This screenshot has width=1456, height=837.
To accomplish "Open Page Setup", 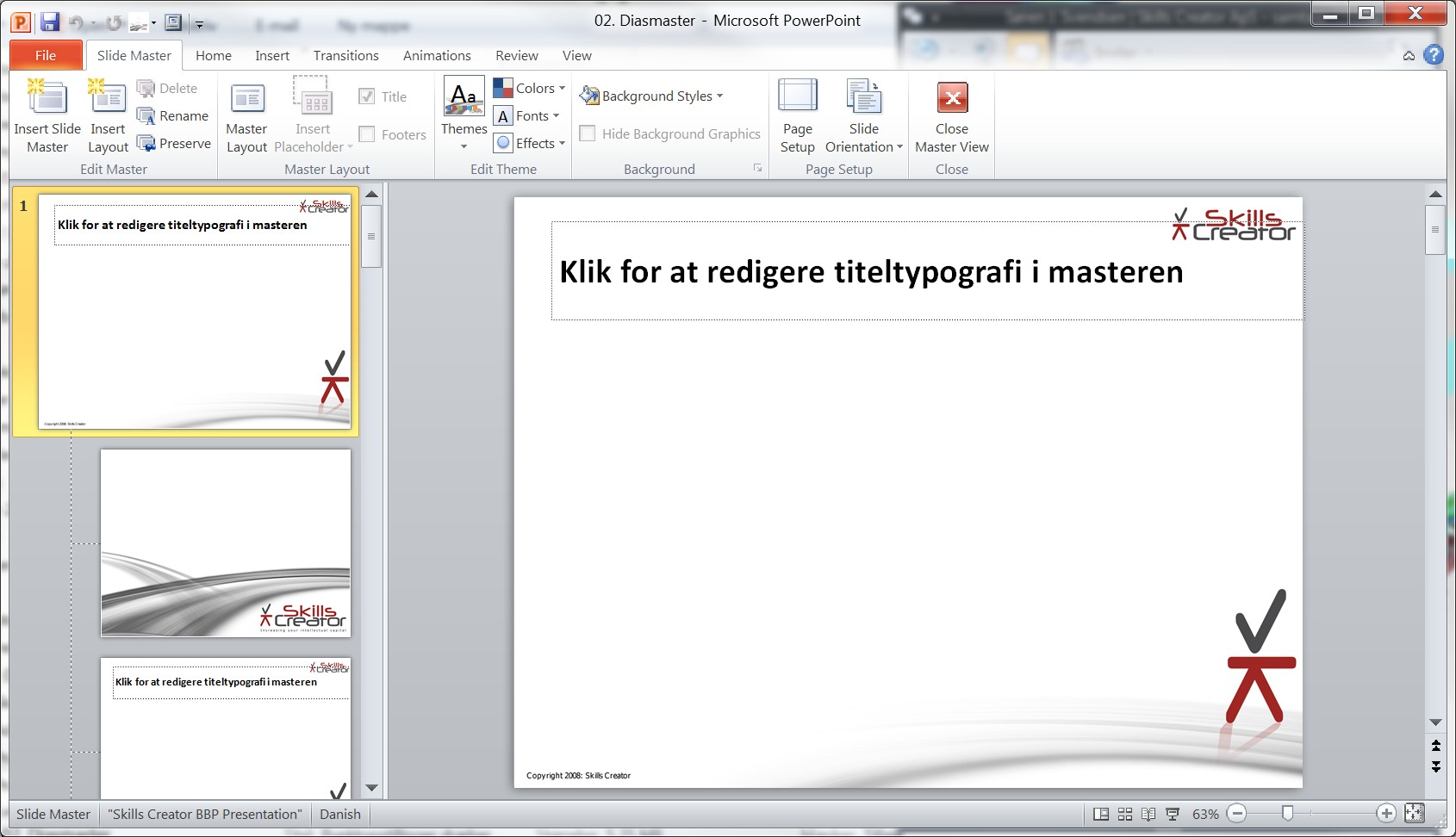I will pos(797,116).
